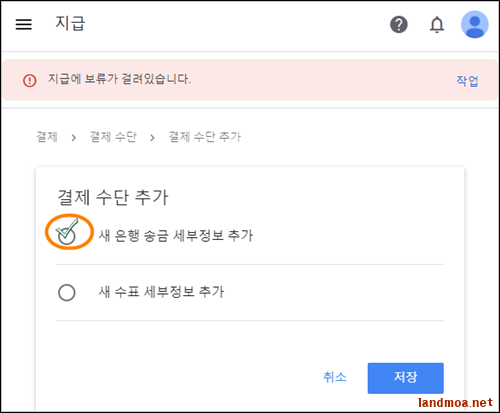Screen dimensions: 500x413
Task: Click the chevron after the 결제 수단 breadcrumb
Action: (x=152, y=137)
